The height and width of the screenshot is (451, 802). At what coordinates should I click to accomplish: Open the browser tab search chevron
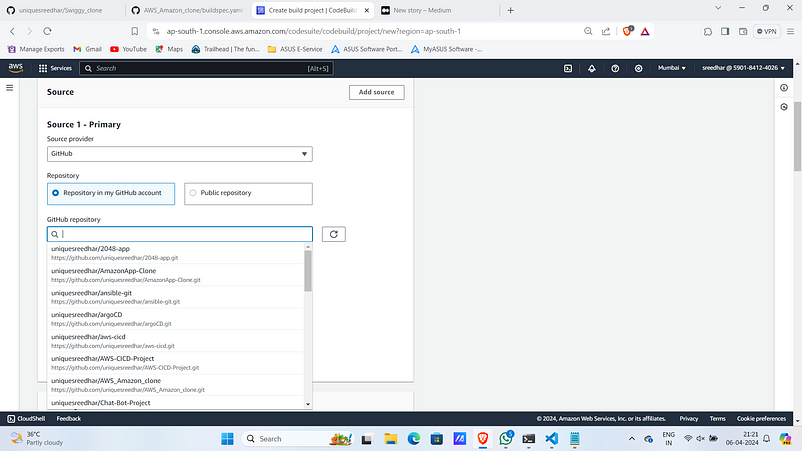click(x=718, y=8)
